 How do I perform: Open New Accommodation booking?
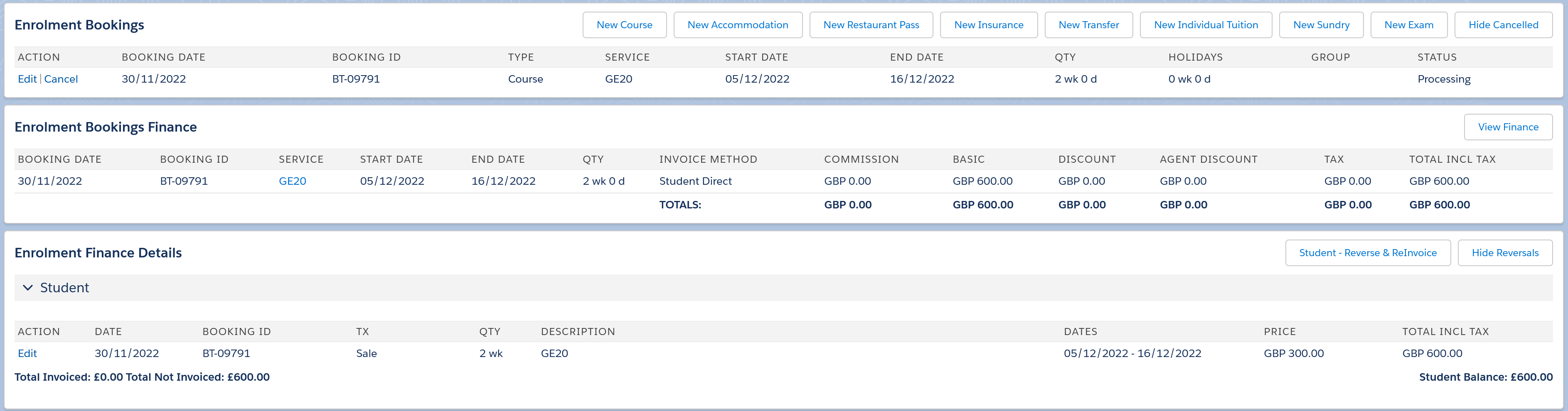(737, 25)
